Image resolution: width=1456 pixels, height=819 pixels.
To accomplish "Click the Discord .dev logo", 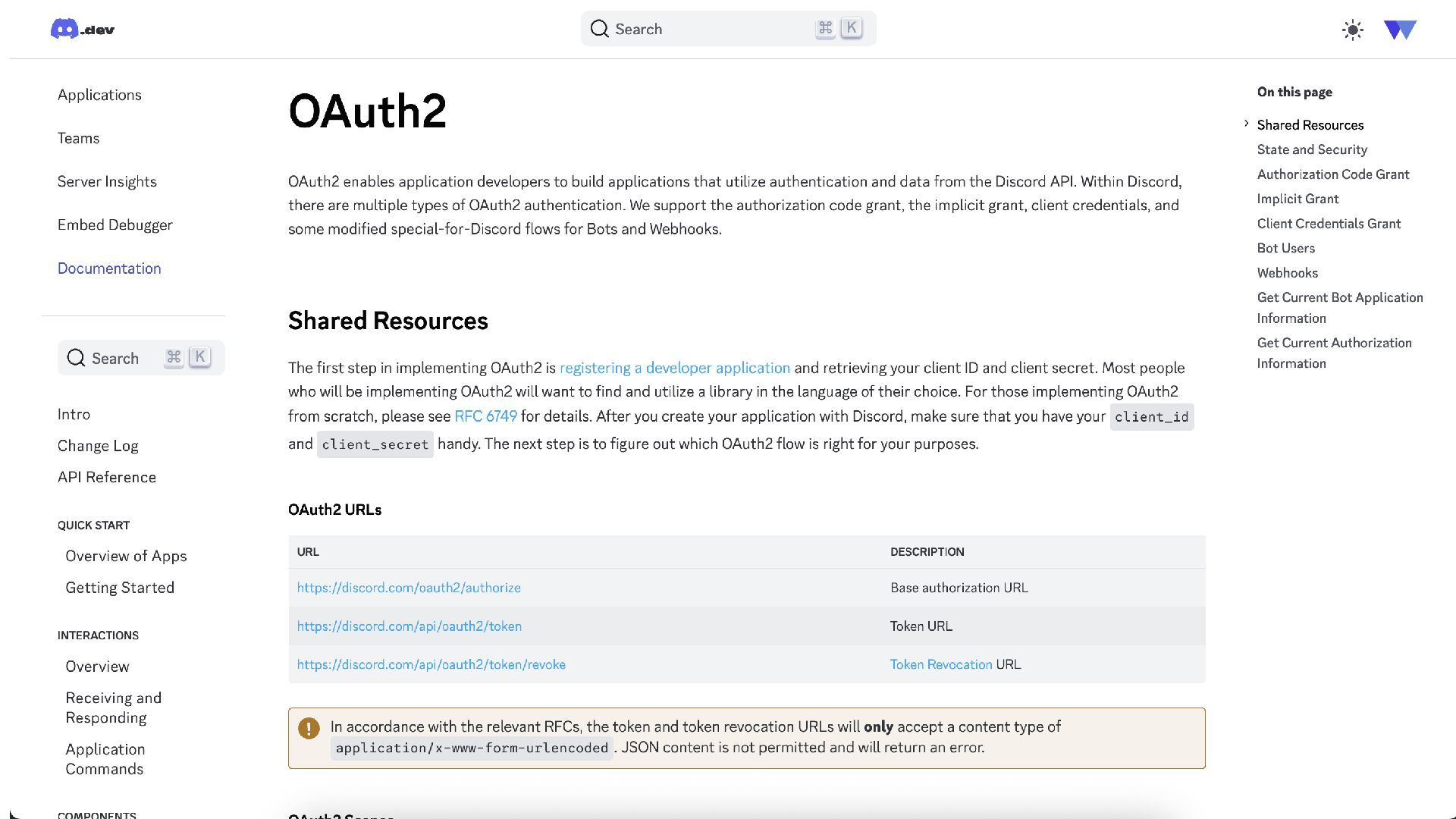I will pos(82,30).
